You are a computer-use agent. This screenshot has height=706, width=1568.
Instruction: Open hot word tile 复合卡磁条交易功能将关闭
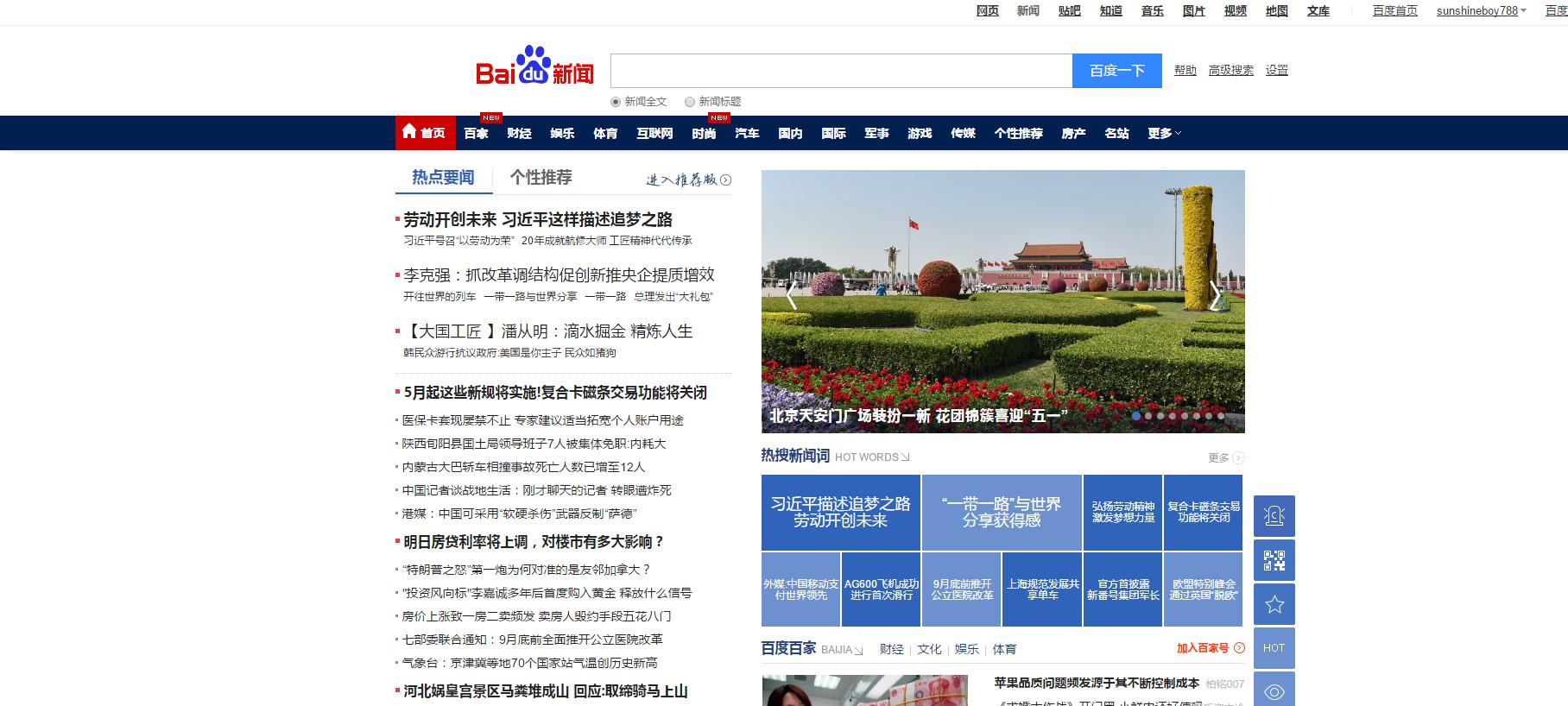point(1204,512)
